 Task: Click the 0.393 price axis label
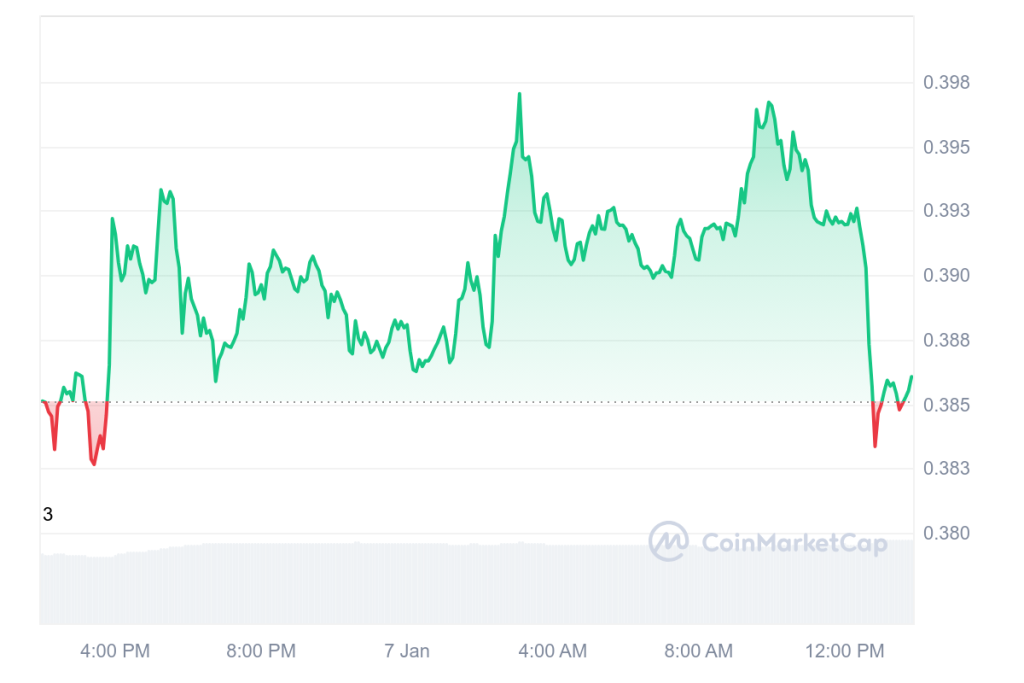click(x=946, y=210)
